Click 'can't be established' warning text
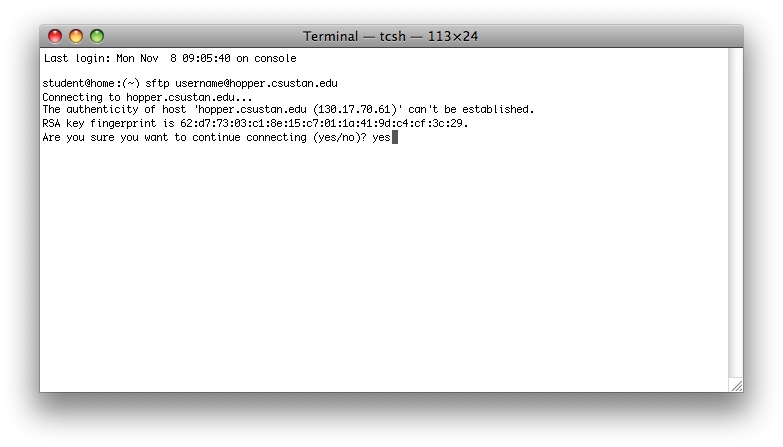783x447 pixels. 471,109
